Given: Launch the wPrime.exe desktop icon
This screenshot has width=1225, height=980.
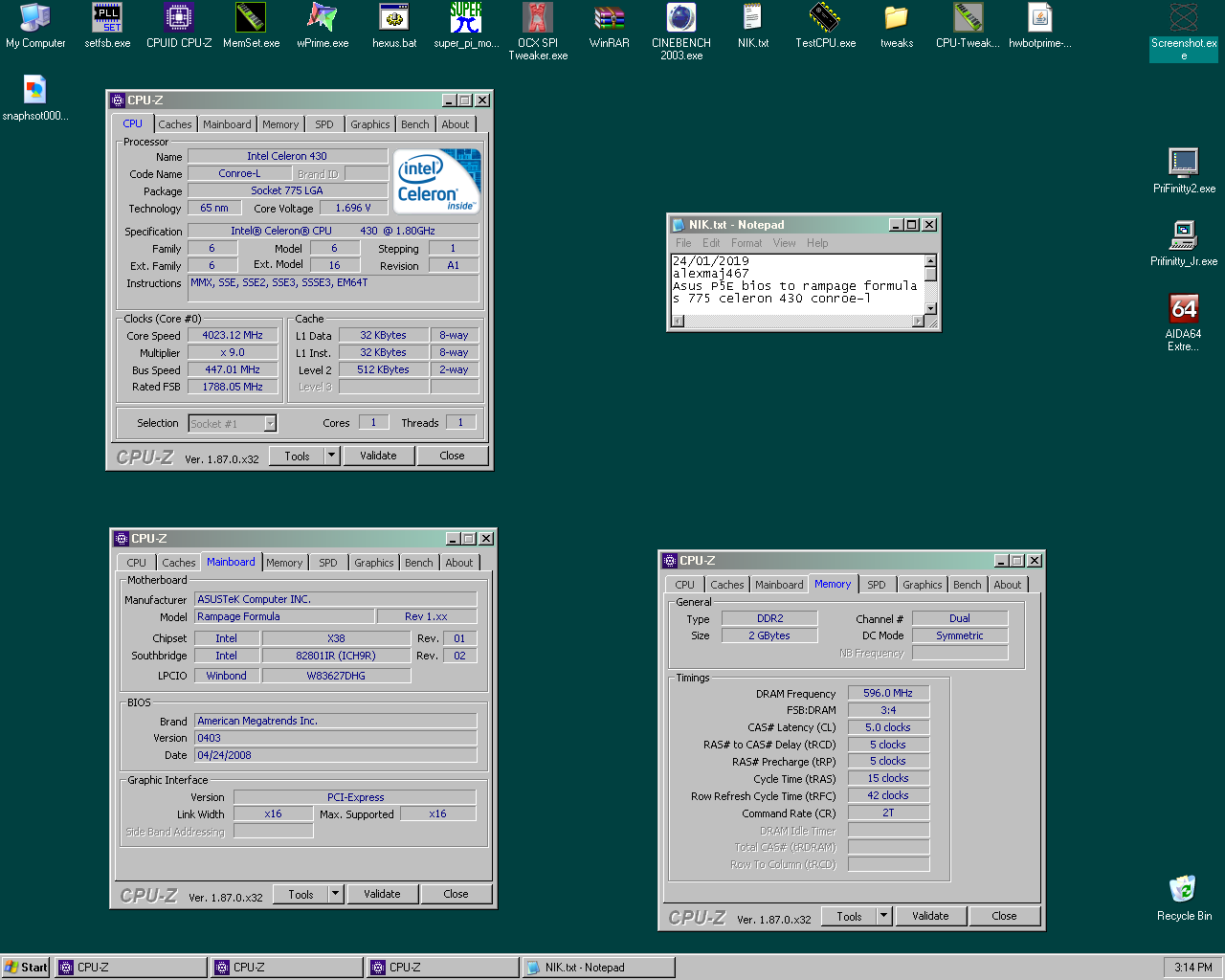Looking at the screenshot, I should [x=323, y=26].
